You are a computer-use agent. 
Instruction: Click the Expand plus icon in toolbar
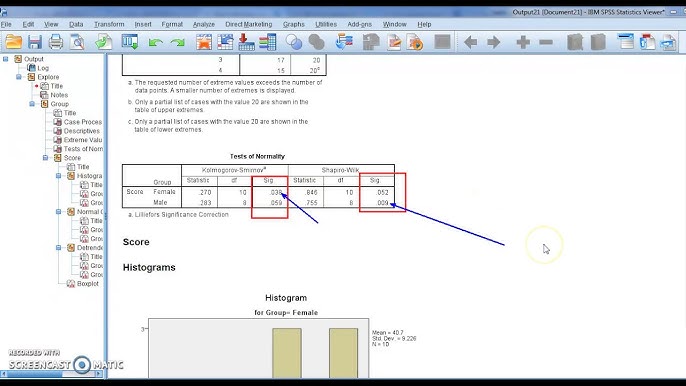point(523,42)
